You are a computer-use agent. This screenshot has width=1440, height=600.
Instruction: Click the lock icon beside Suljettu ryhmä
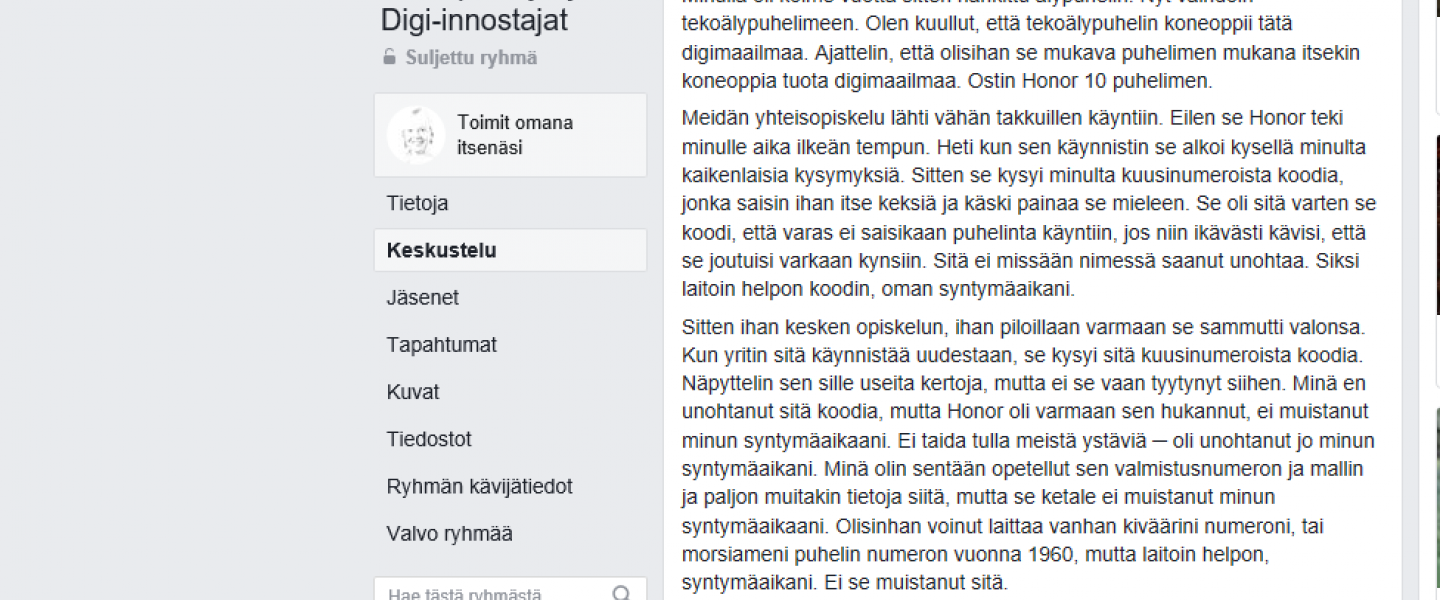pyautogui.click(x=389, y=58)
